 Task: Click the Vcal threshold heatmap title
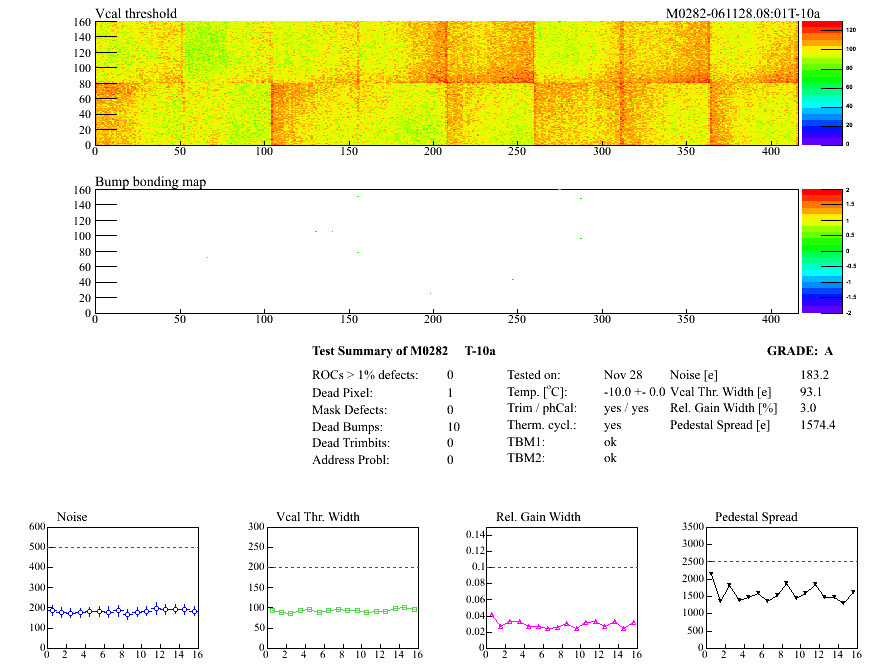point(136,13)
